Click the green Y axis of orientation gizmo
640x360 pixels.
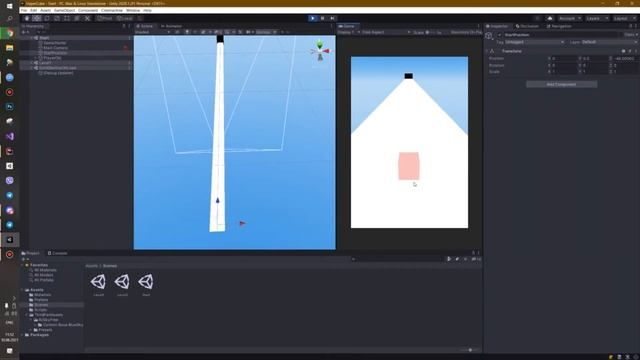[x=320, y=44]
